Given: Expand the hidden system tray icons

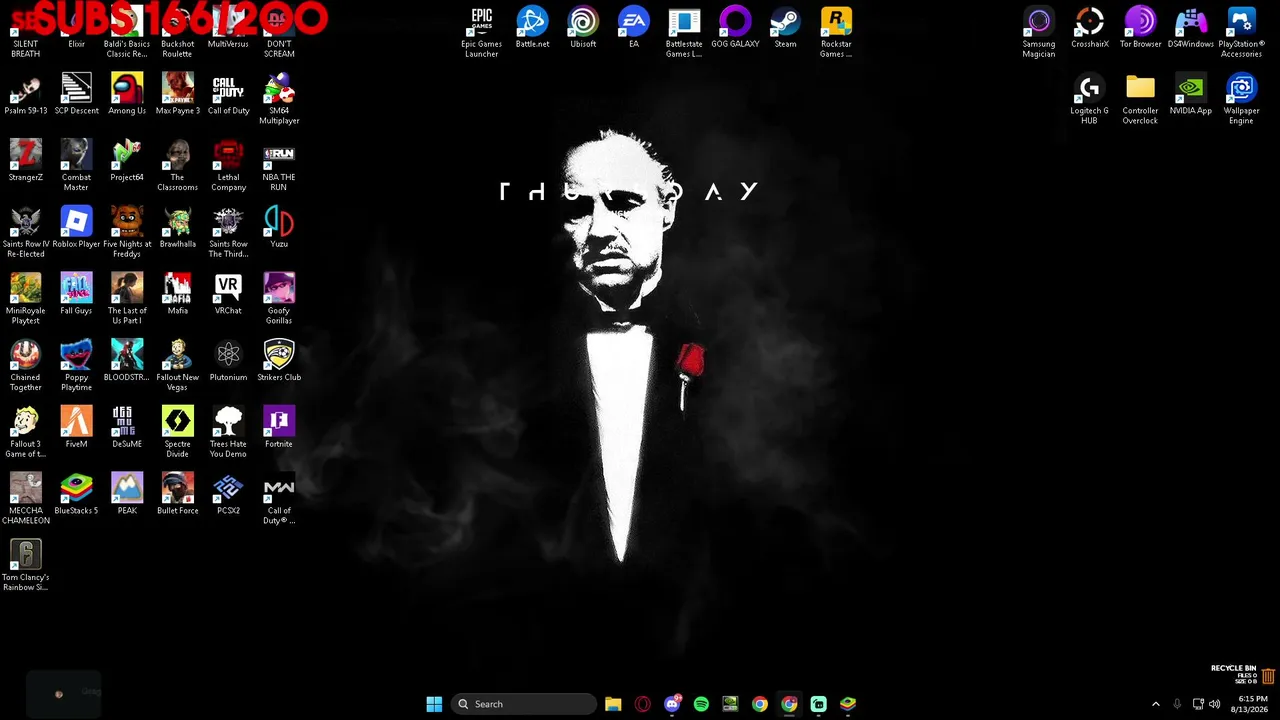Looking at the screenshot, I should (x=1156, y=704).
